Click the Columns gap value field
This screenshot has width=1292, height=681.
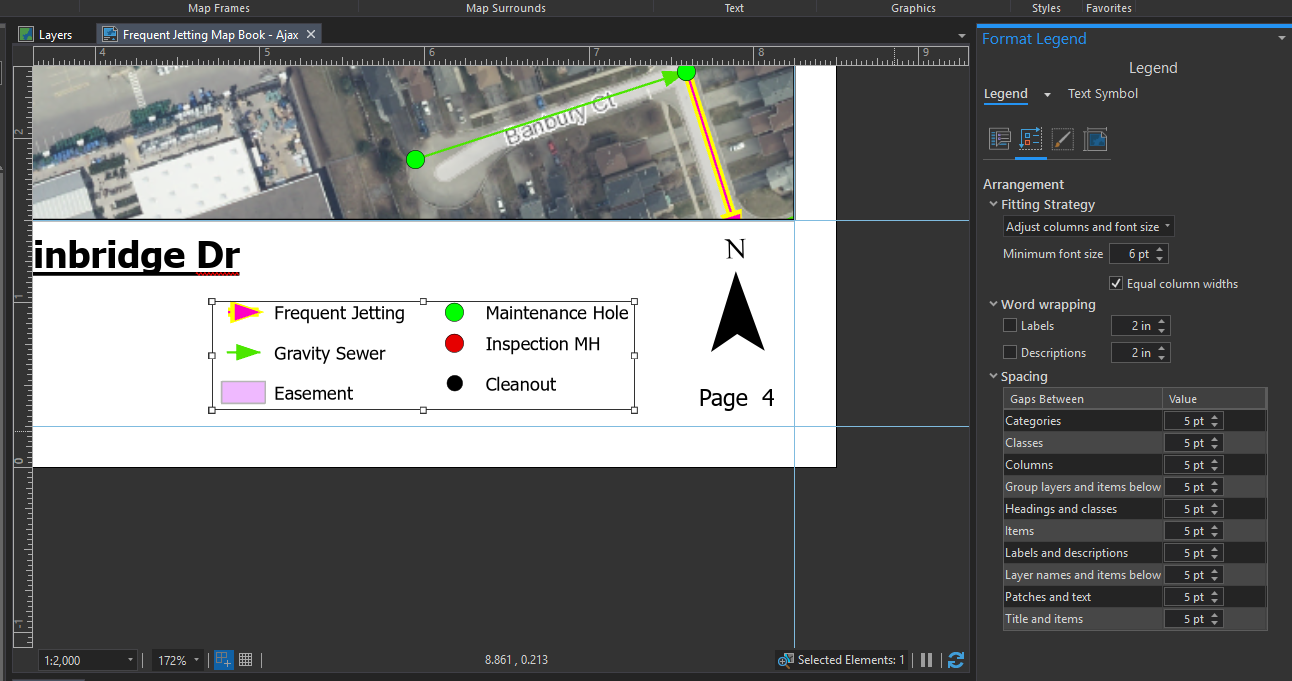coord(1193,465)
